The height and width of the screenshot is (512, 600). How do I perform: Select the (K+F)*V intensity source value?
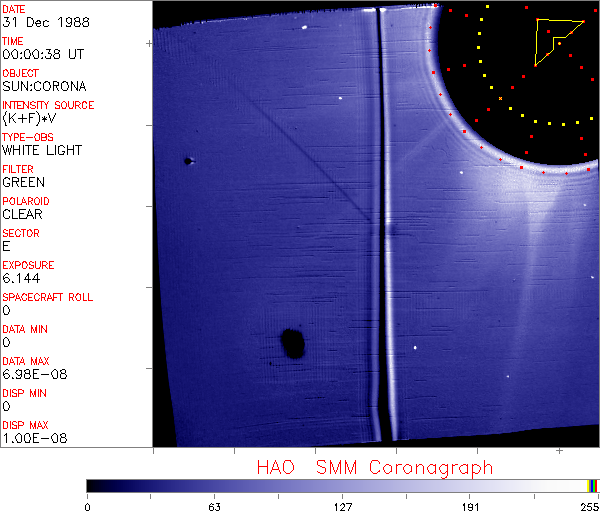[29, 119]
